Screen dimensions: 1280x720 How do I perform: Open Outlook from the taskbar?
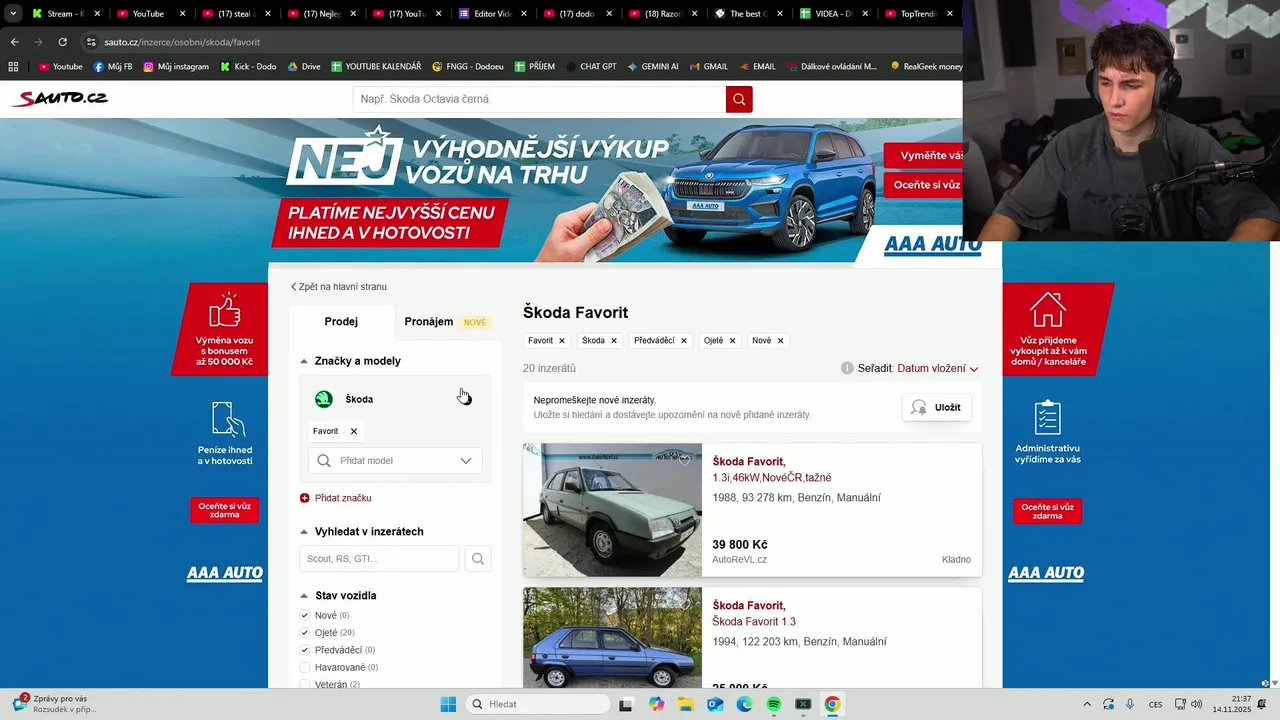pyautogui.click(x=715, y=704)
